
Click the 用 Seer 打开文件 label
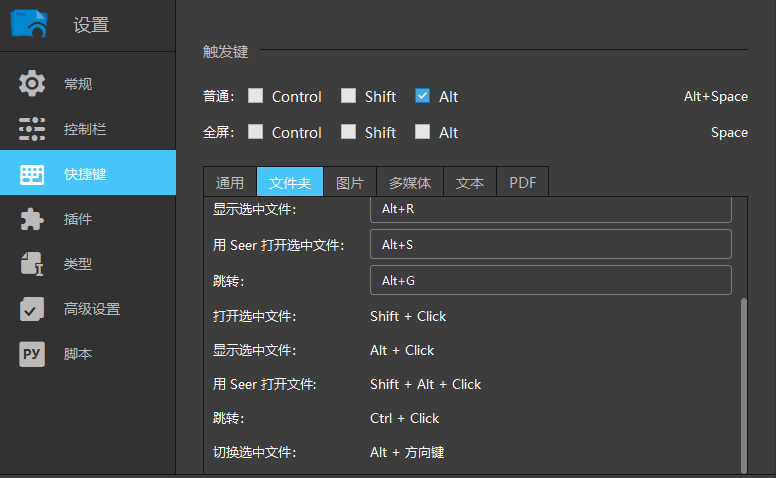click(x=265, y=384)
